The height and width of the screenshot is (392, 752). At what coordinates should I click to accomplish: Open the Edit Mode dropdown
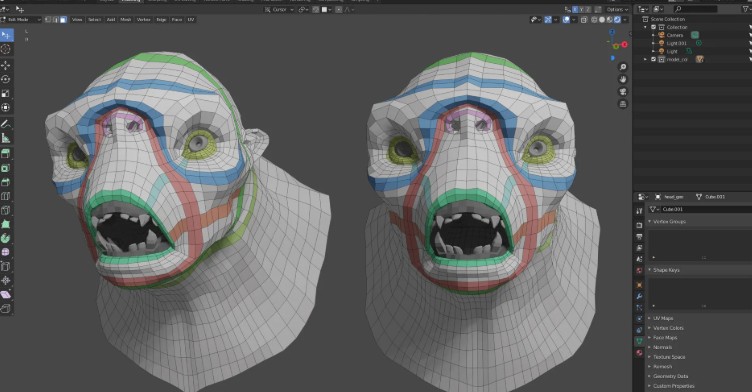click(x=21, y=20)
